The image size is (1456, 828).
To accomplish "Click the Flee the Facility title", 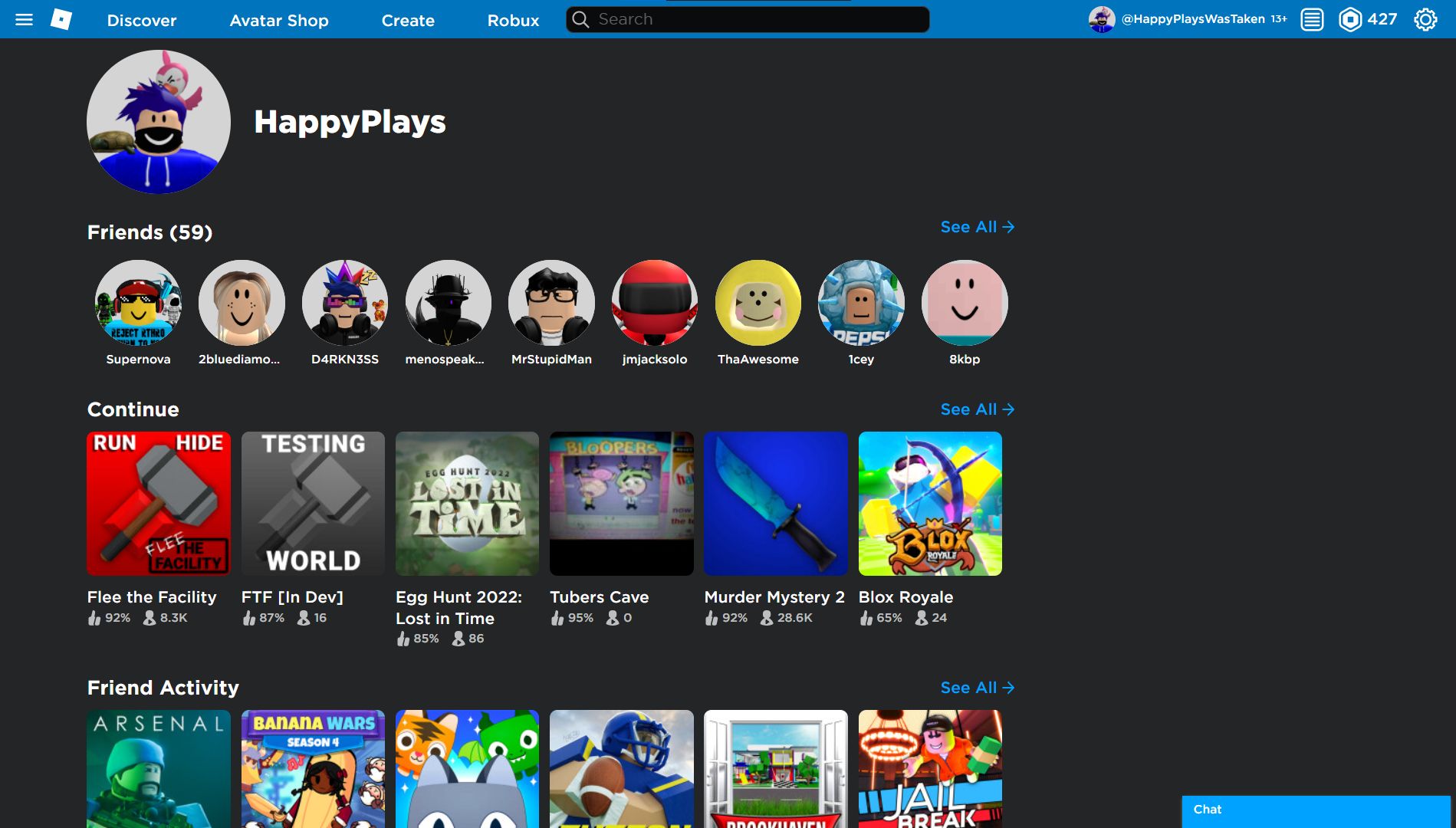I will 152,597.
